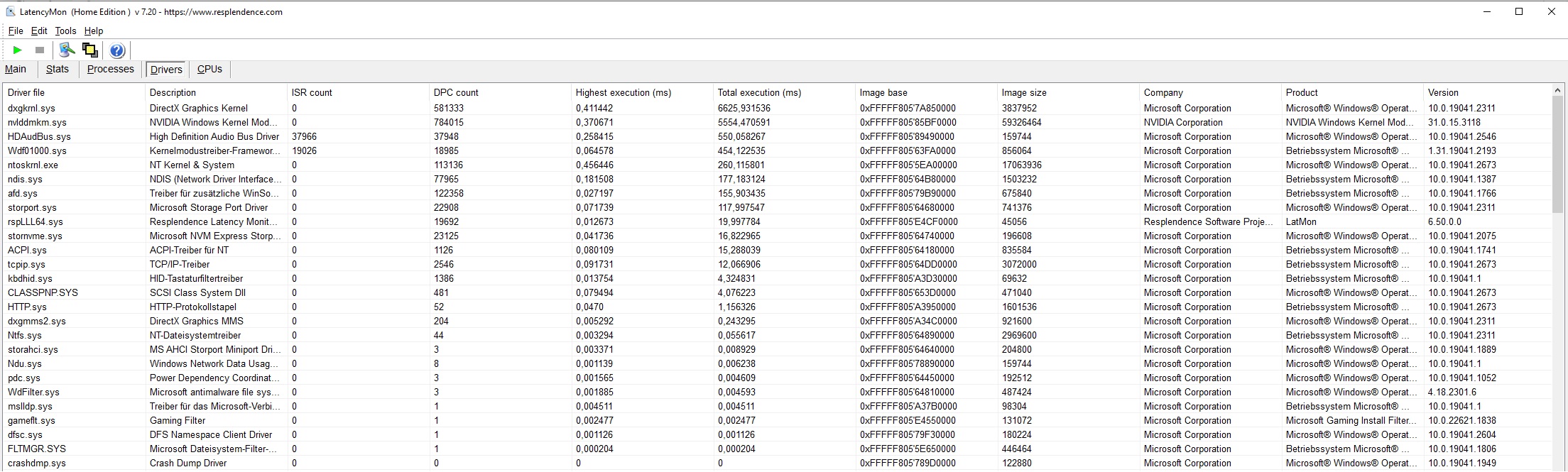Stop monitoring with the grey stop icon
The image size is (1568, 472).
tap(40, 50)
